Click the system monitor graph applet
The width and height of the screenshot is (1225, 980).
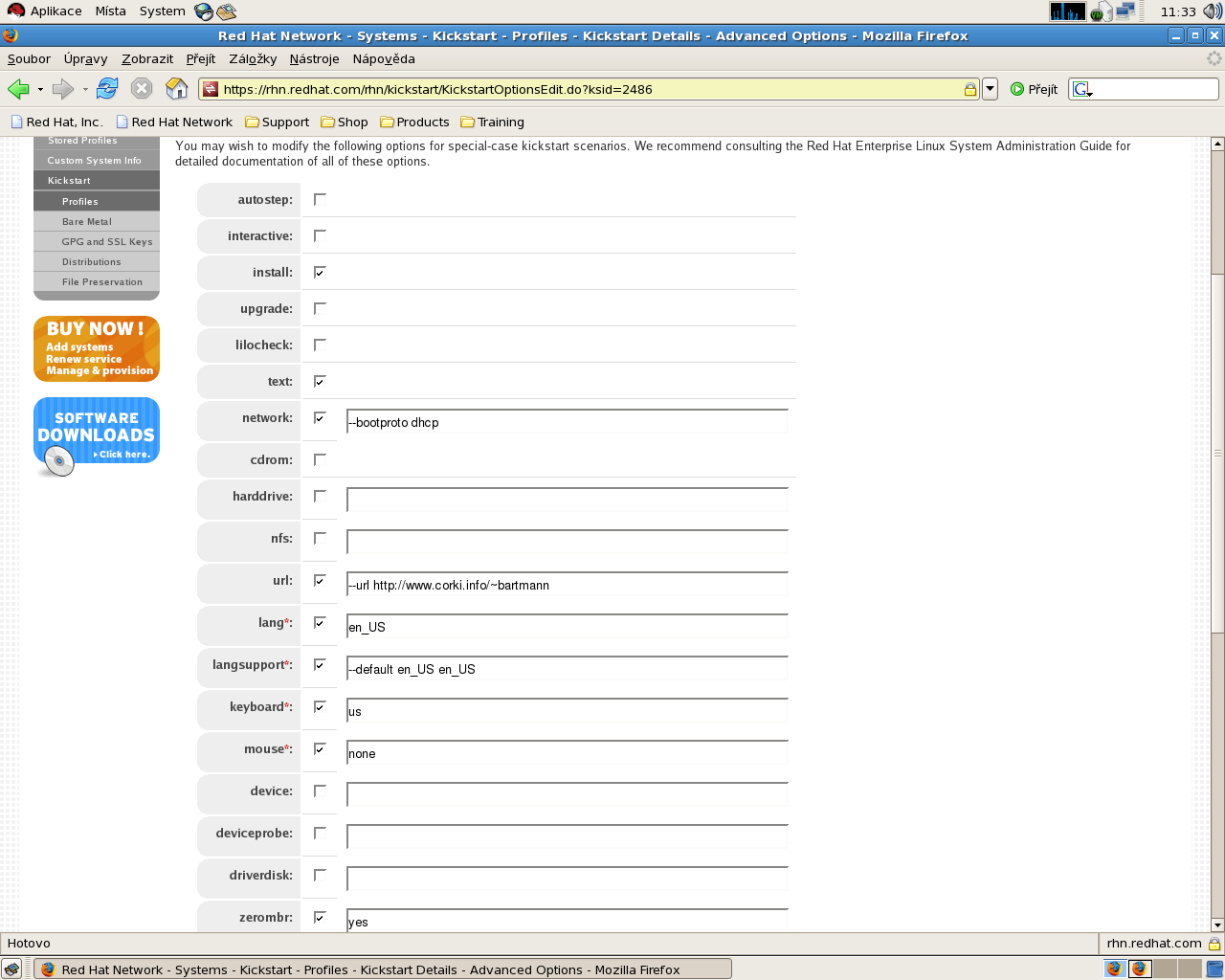tap(1067, 11)
